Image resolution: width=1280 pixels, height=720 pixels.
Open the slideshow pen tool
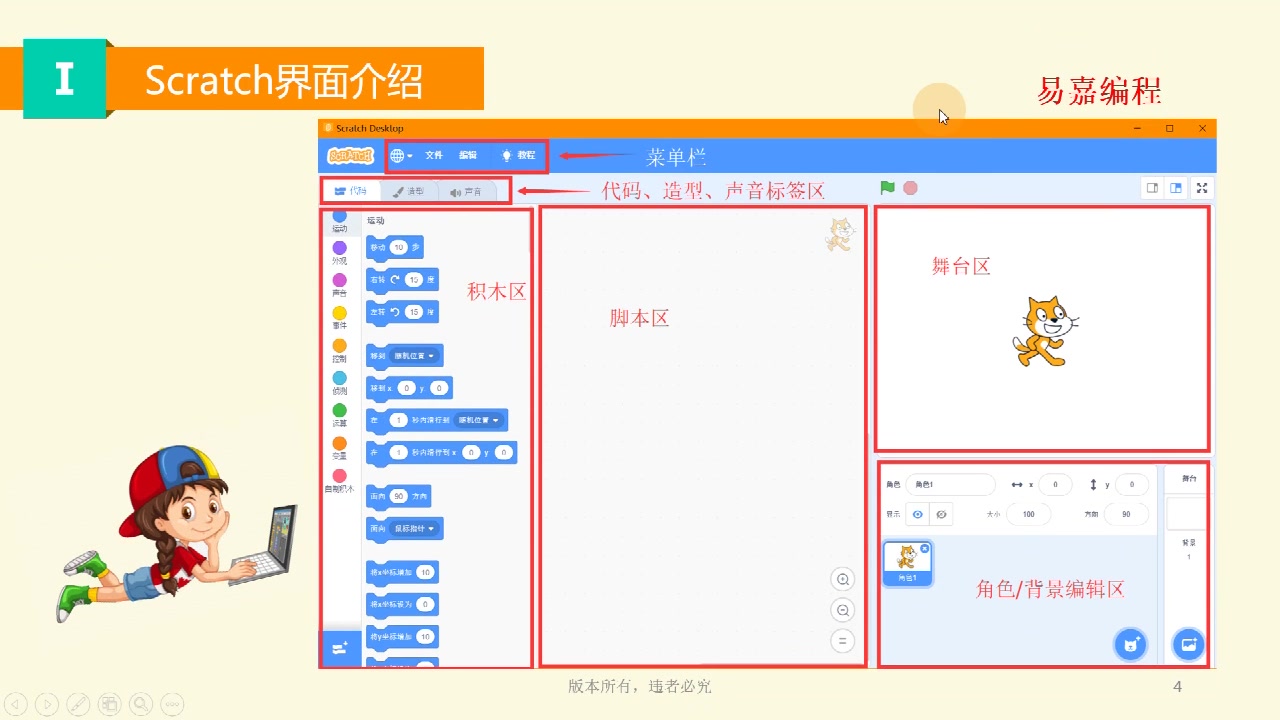[x=78, y=704]
